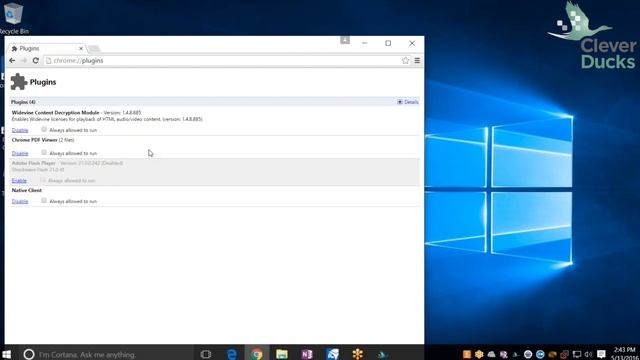This screenshot has height=360, width=640.
Task: Open the Recycle Bin on desktop
Action: (x=13, y=18)
